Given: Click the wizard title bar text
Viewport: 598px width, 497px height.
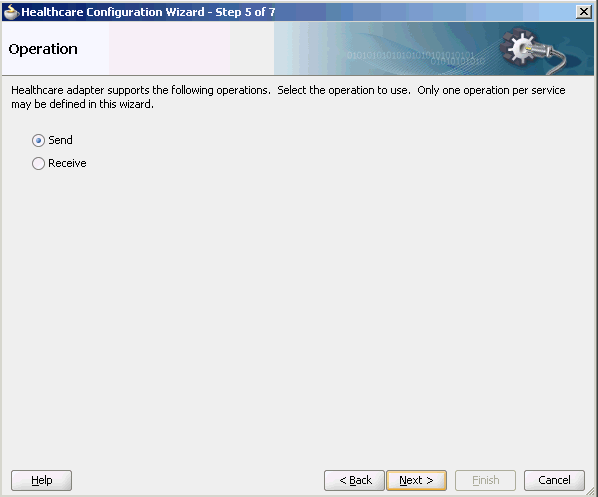Looking at the screenshot, I should tap(148, 12).
